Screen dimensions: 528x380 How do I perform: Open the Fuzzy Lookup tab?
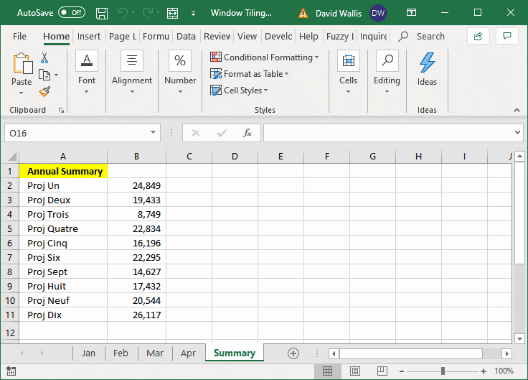pos(340,36)
